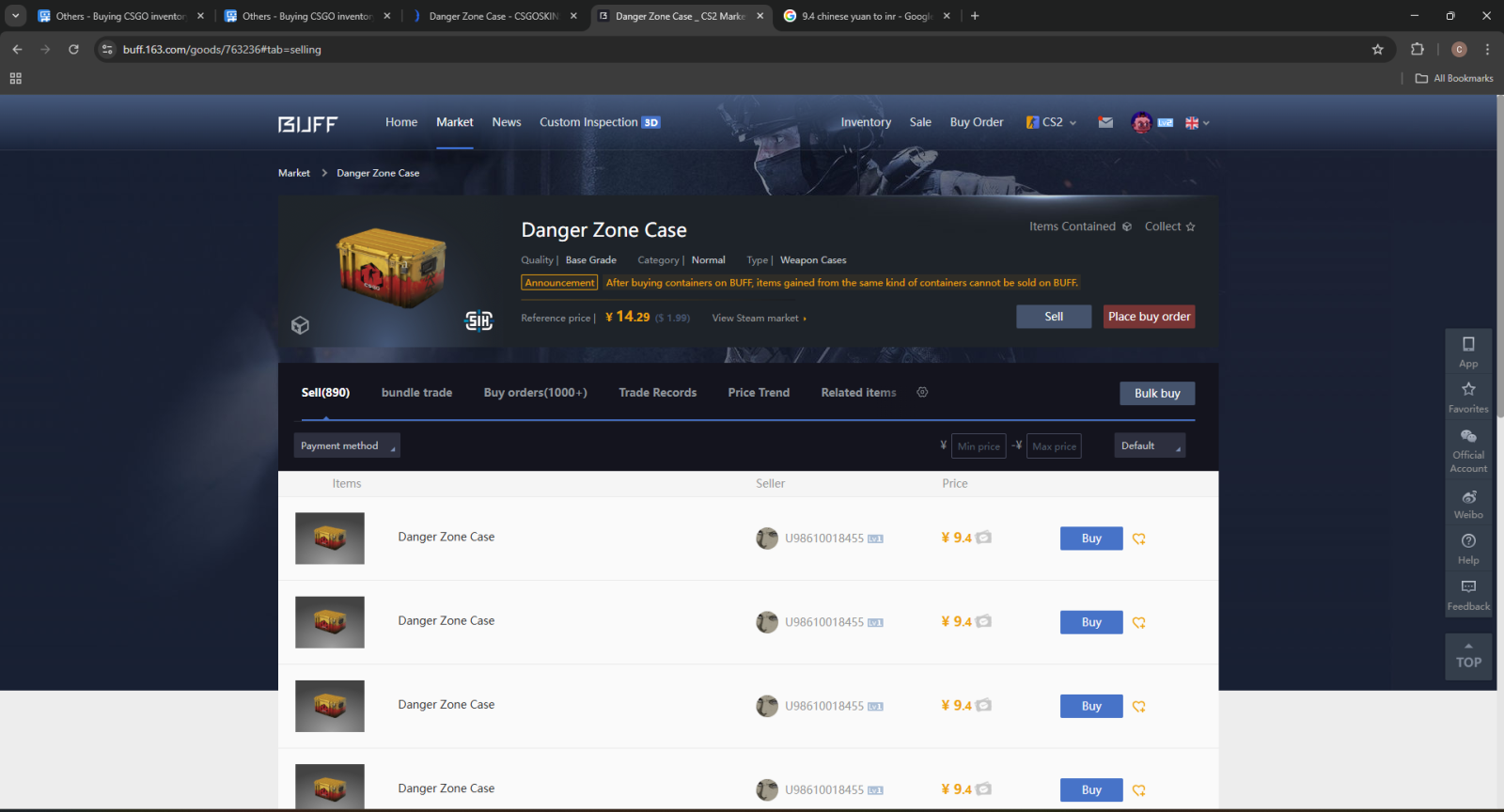Switch to the bundle trade tab
Viewport: 1504px width, 812px height.
pyautogui.click(x=416, y=393)
